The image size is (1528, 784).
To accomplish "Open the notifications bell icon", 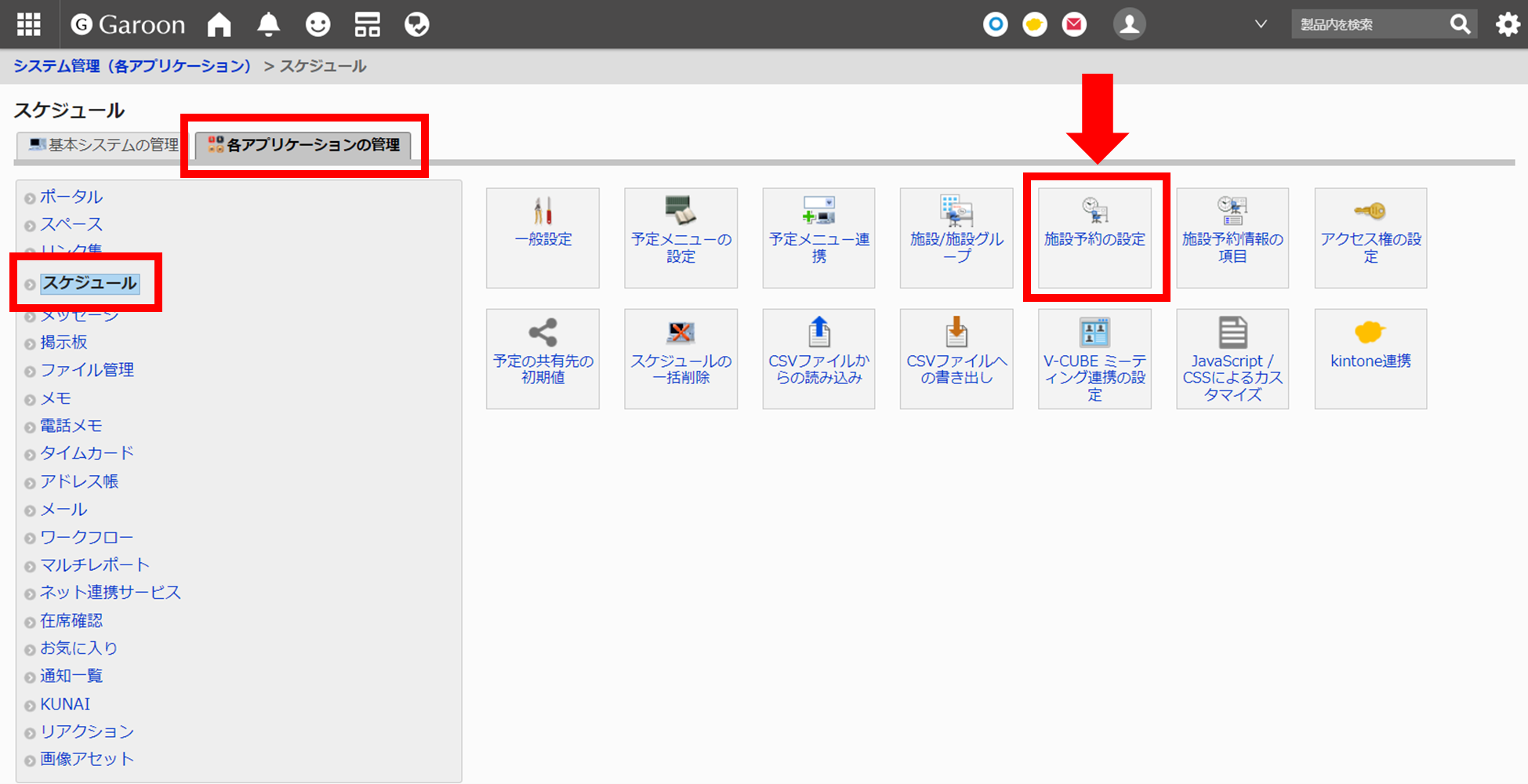I will [x=268, y=25].
